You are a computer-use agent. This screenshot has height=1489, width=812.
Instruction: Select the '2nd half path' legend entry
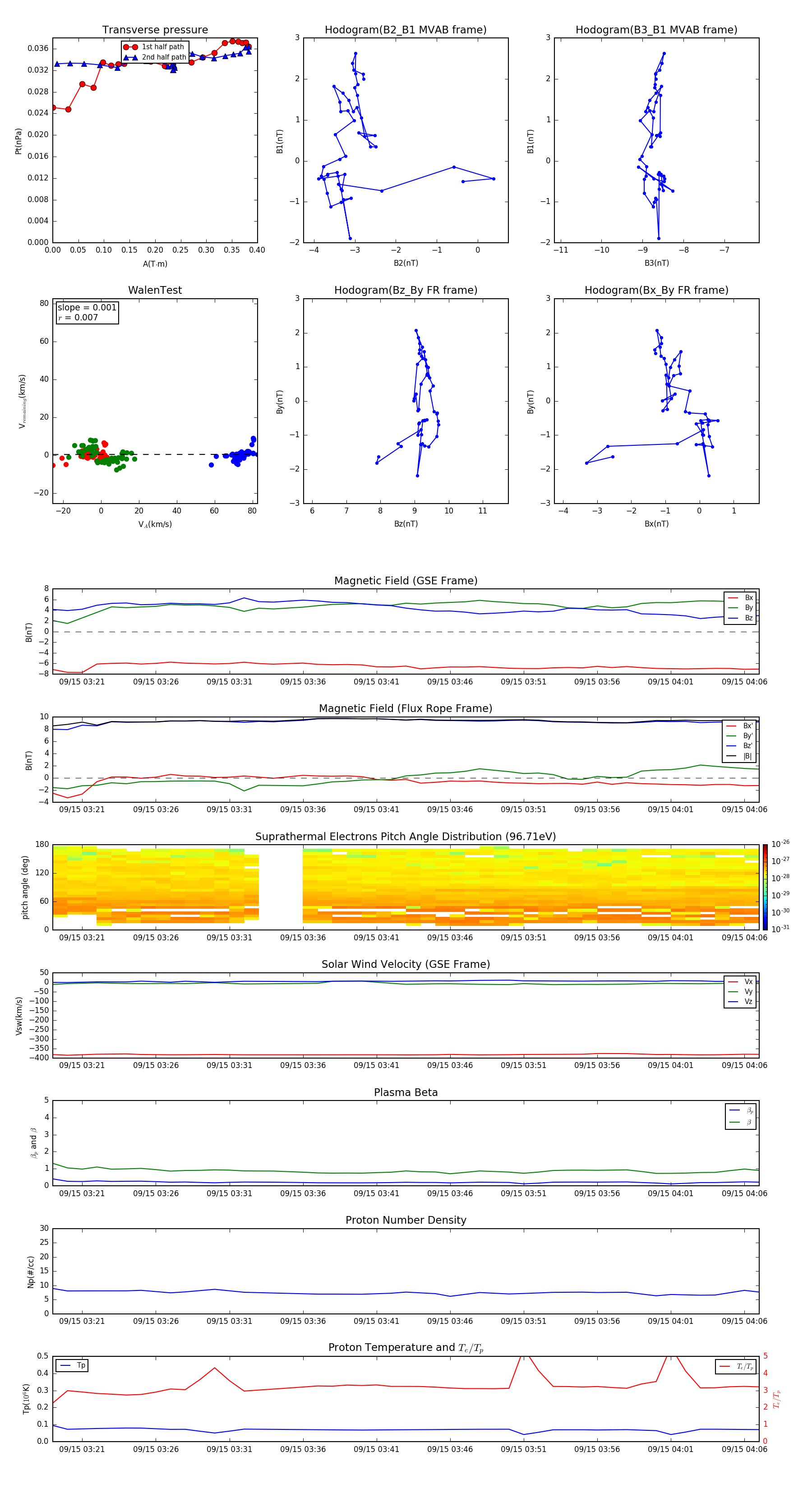coord(154,57)
